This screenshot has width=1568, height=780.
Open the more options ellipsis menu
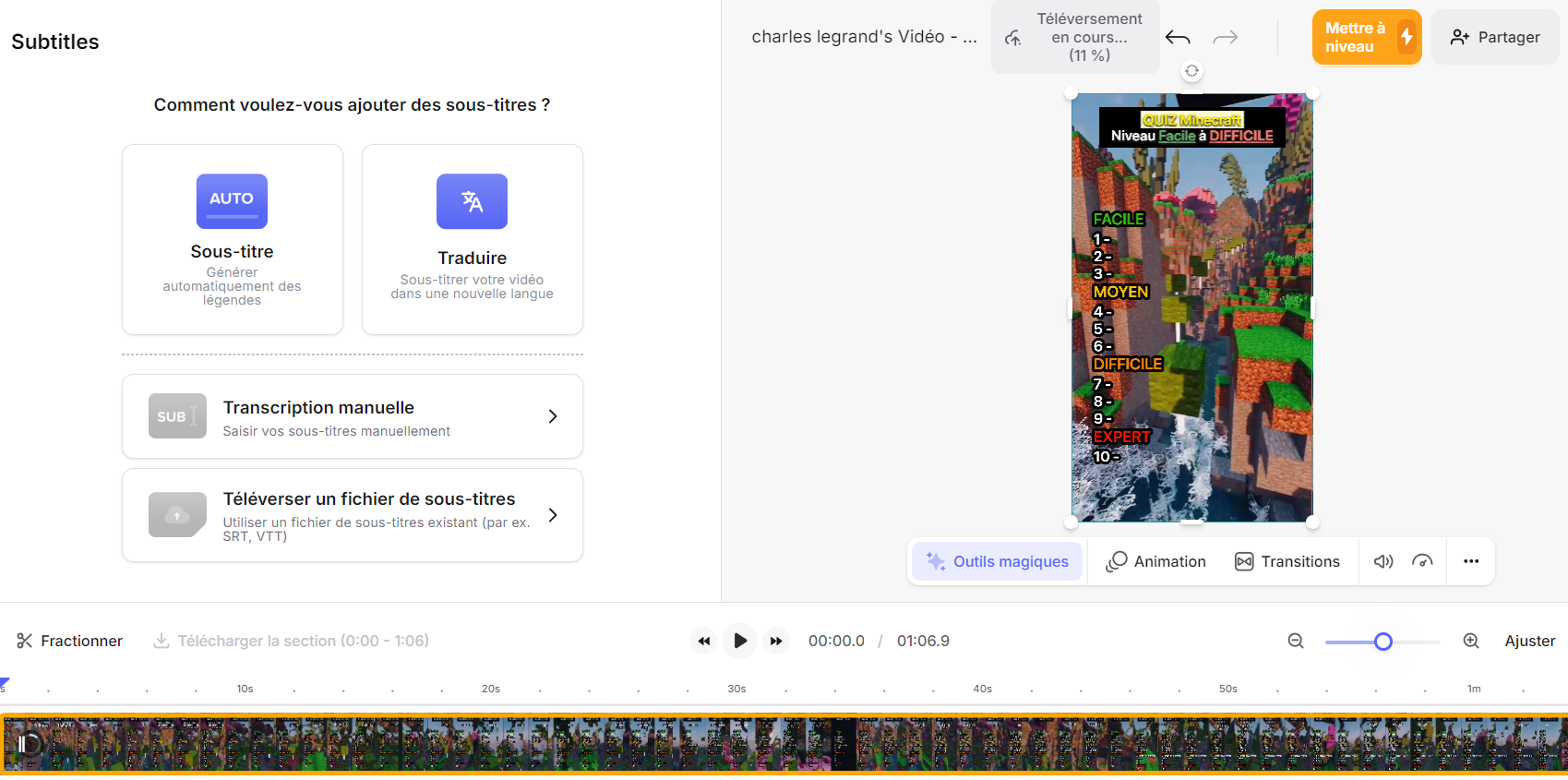click(x=1471, y=561)
